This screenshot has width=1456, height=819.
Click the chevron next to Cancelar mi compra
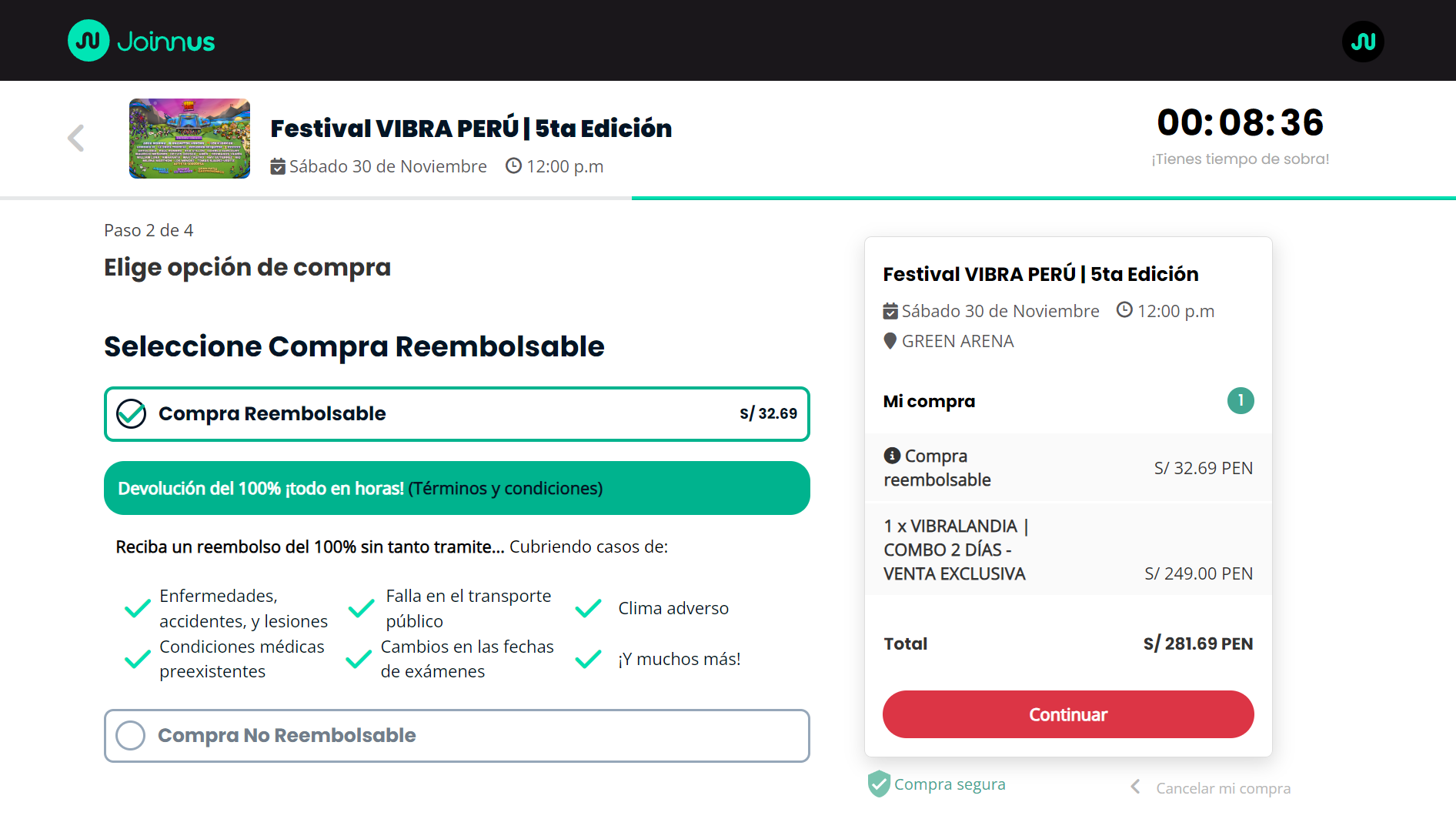tap(1135, 787)
